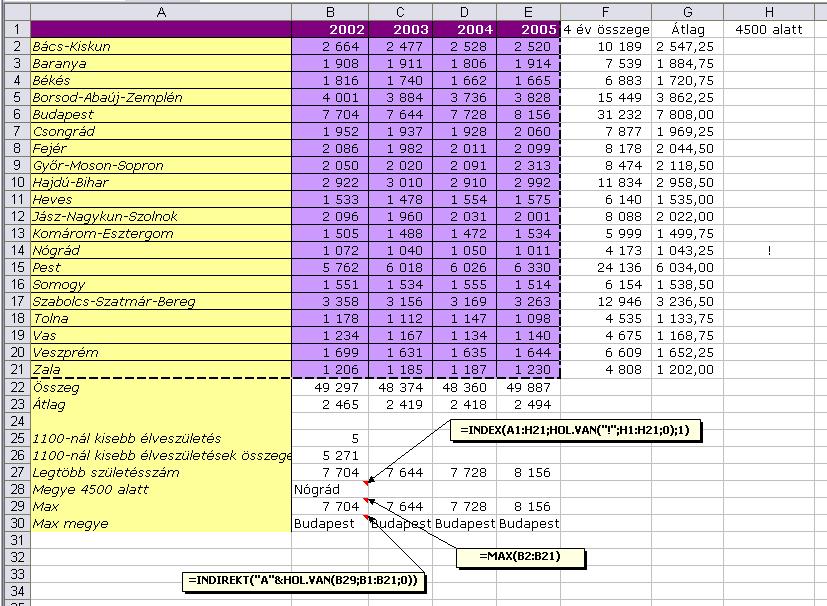
Task: Select row 30 header
Action: [17, 523]
